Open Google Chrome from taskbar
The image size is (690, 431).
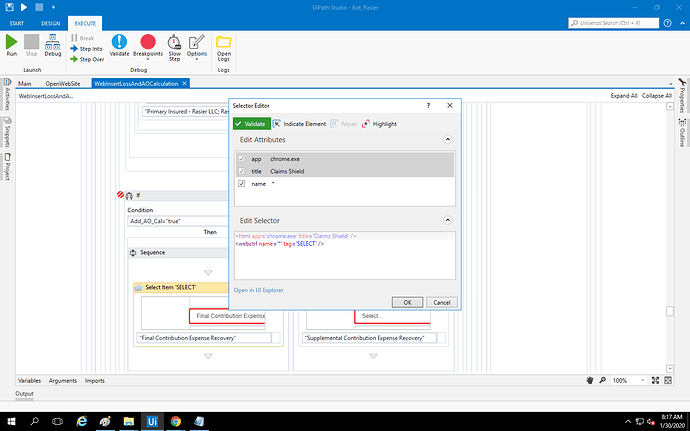pos(176,421)
